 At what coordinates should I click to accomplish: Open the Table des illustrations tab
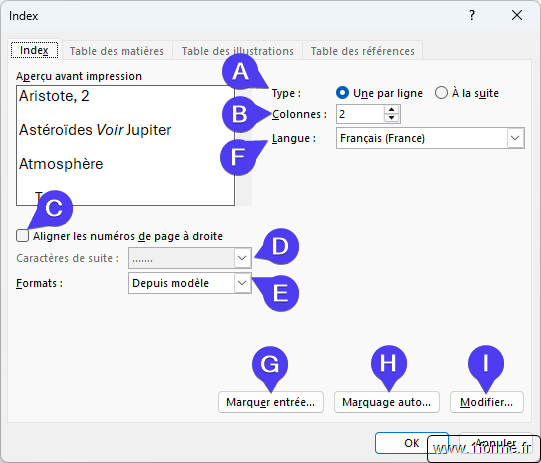[x=237, y=51]
